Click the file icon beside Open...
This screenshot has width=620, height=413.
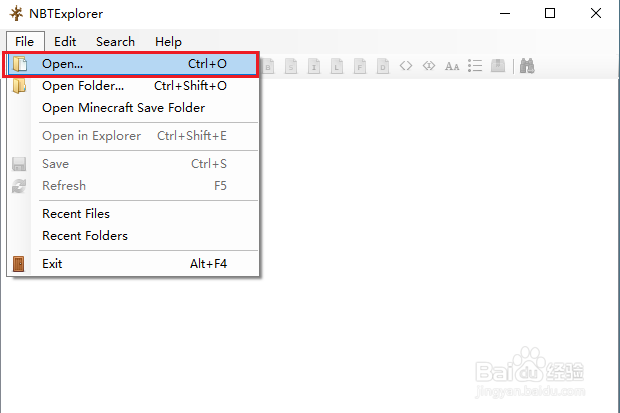(x=19, y=64)
